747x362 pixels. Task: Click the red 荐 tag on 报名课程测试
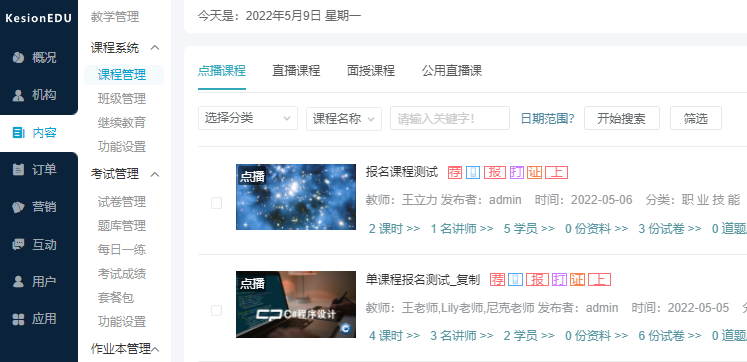[455, 172]
